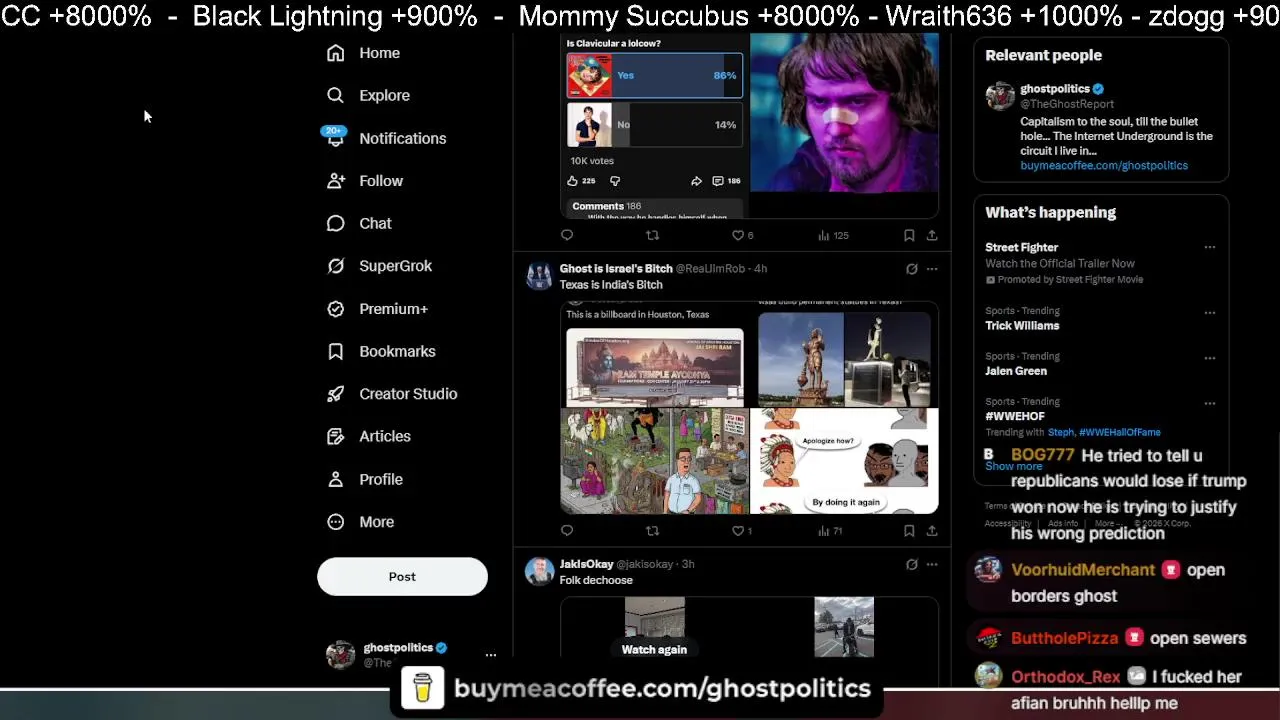1280x720 pixels.
Task: Open JakIsOkay profile name
Action: click(x=586, y=564)
